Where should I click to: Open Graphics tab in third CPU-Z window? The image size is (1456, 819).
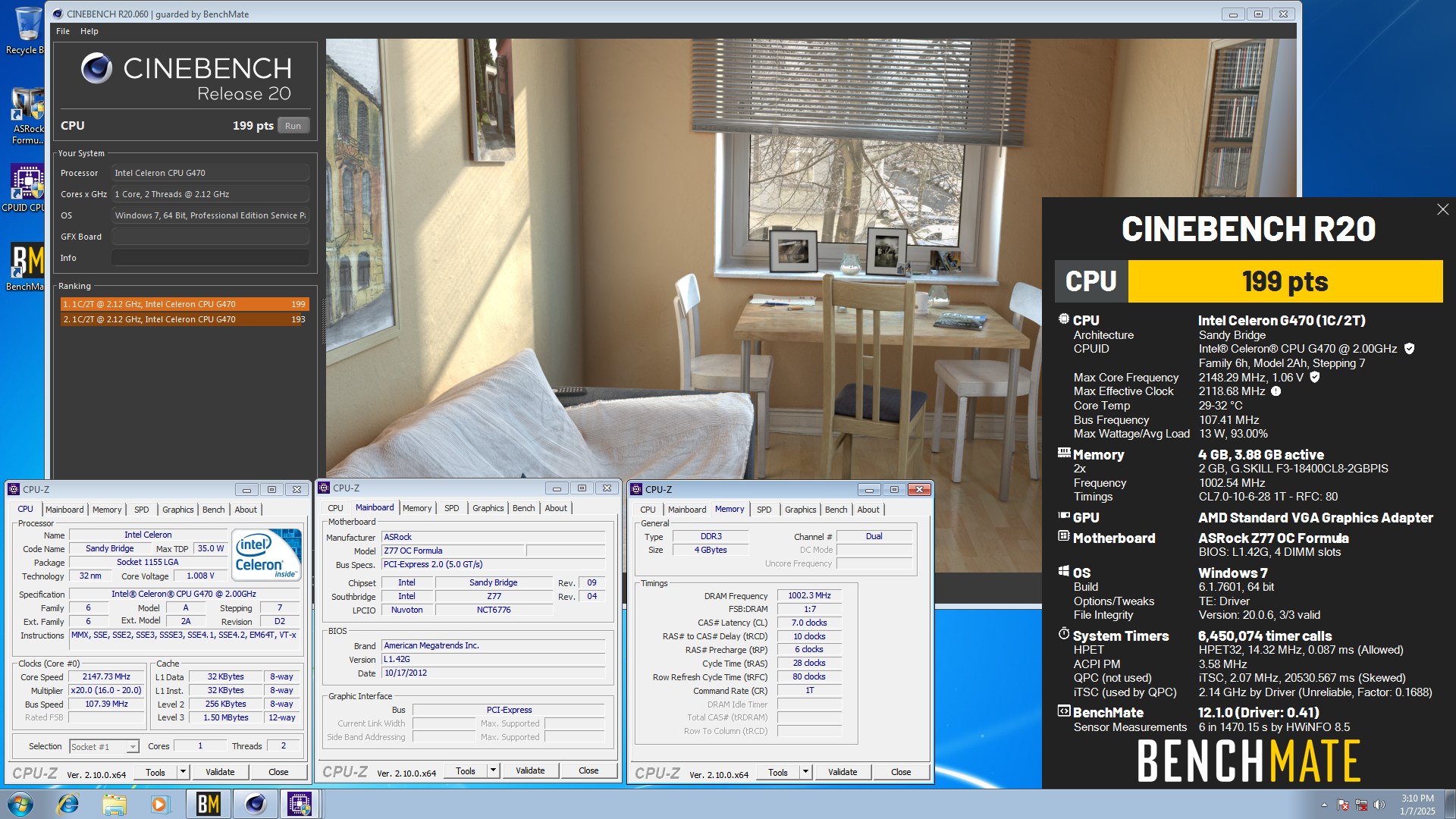(801, 510)
